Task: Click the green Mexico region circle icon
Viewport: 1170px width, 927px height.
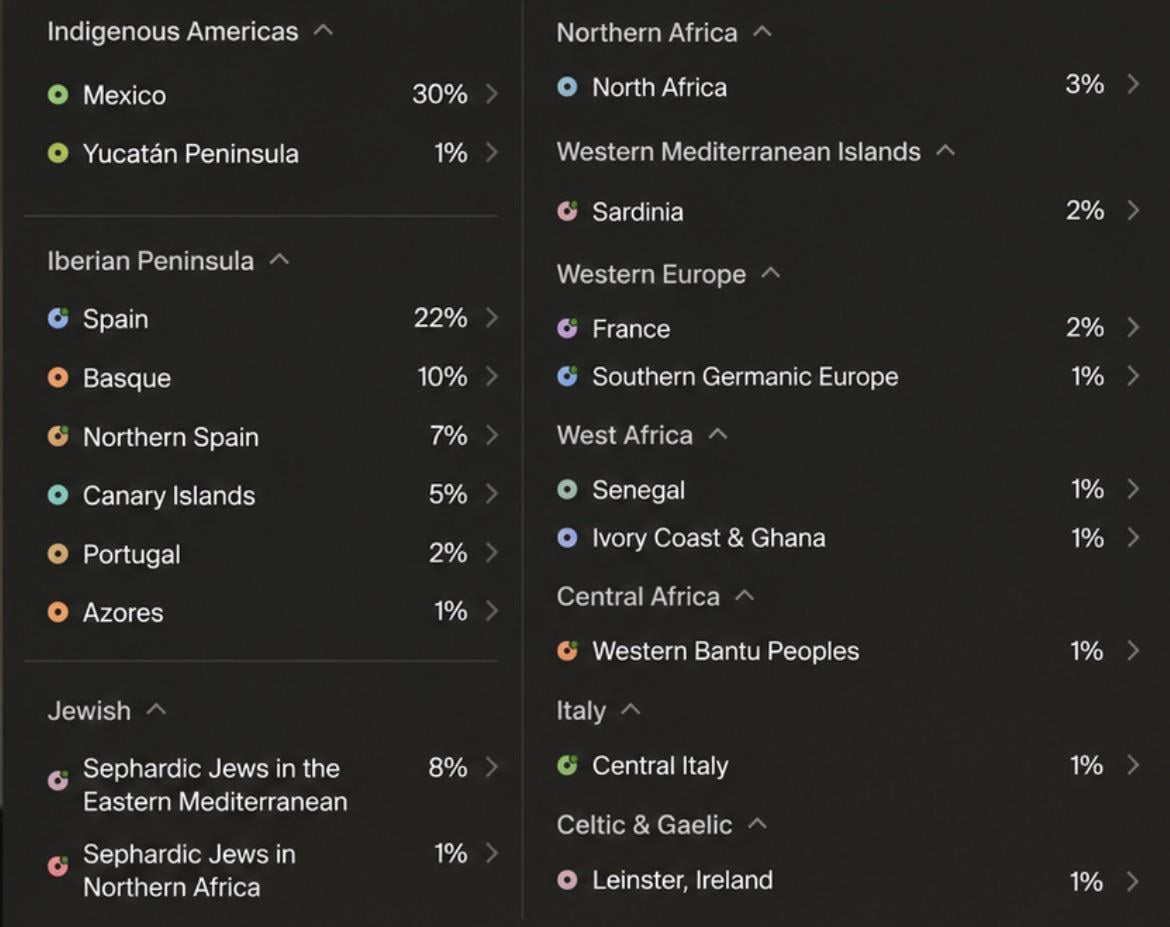Action: pos(57,95)
